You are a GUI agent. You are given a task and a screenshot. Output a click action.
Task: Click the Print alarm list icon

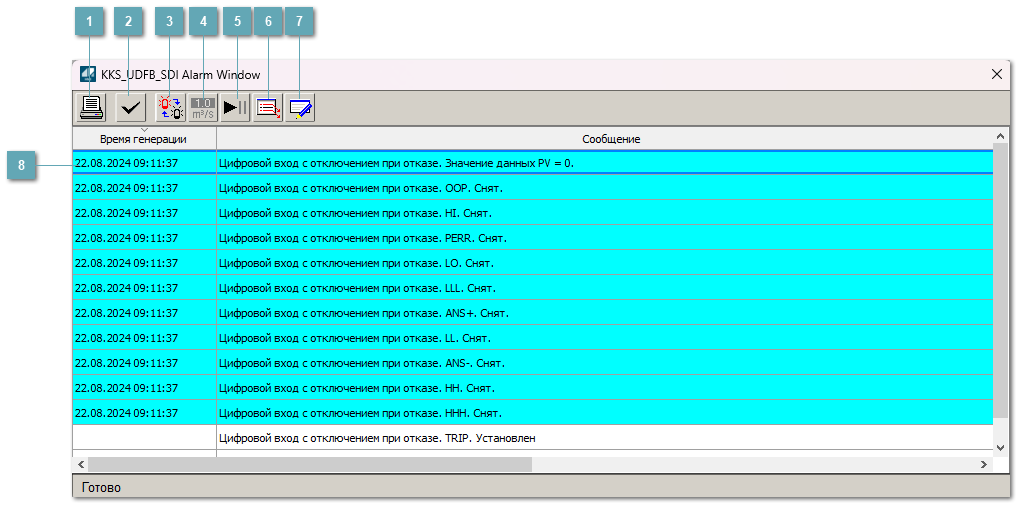tap(92, 107)
